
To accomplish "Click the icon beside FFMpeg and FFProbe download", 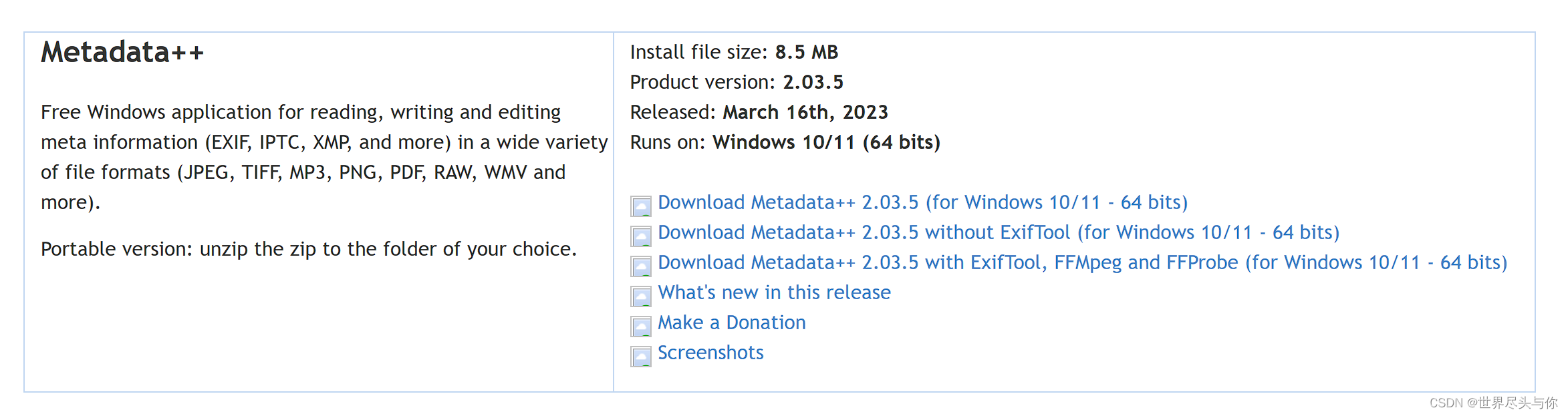I will (x=641, y=266).
